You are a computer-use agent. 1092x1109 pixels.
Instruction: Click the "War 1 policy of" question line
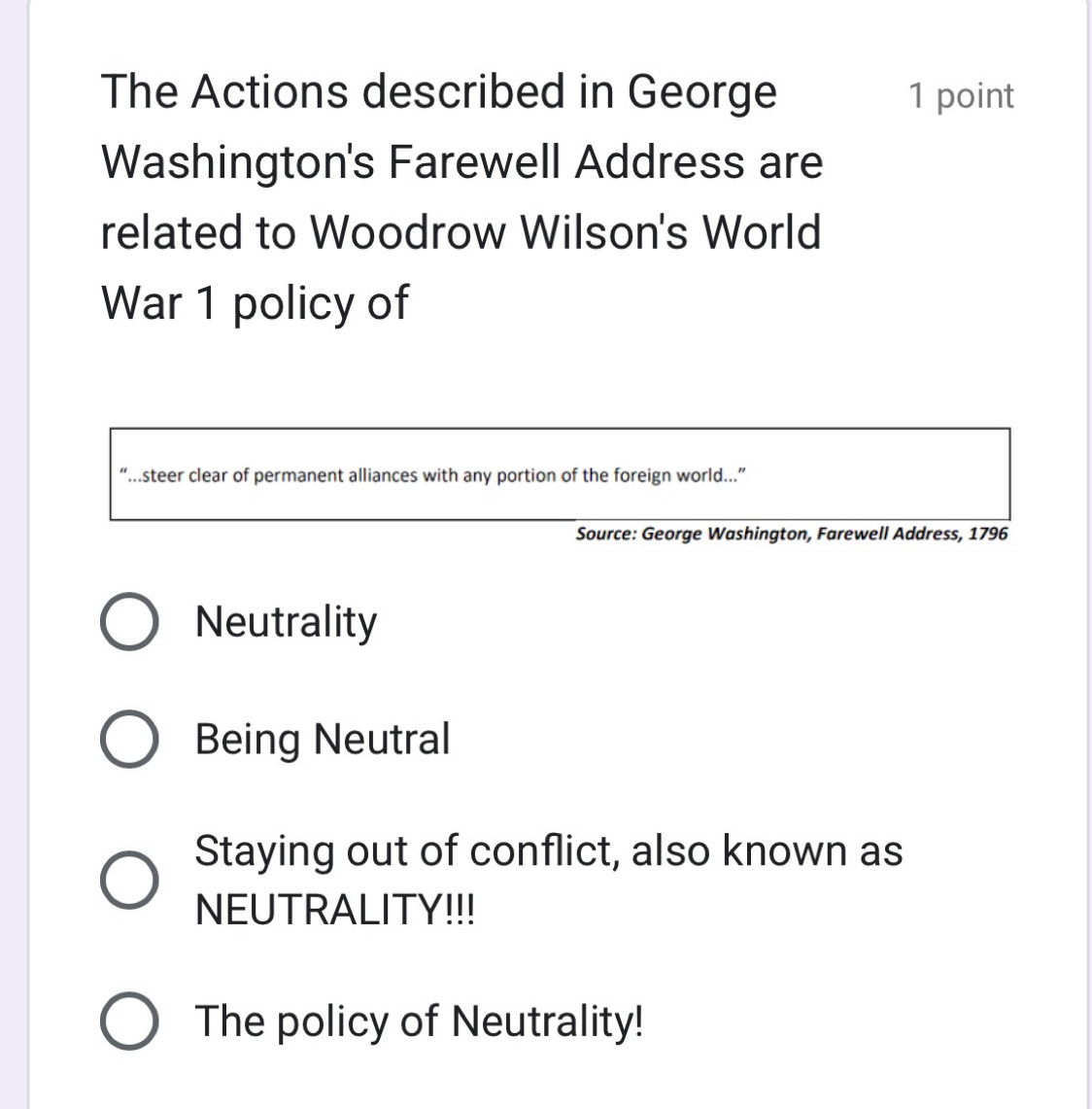click(x=255, y=303)
